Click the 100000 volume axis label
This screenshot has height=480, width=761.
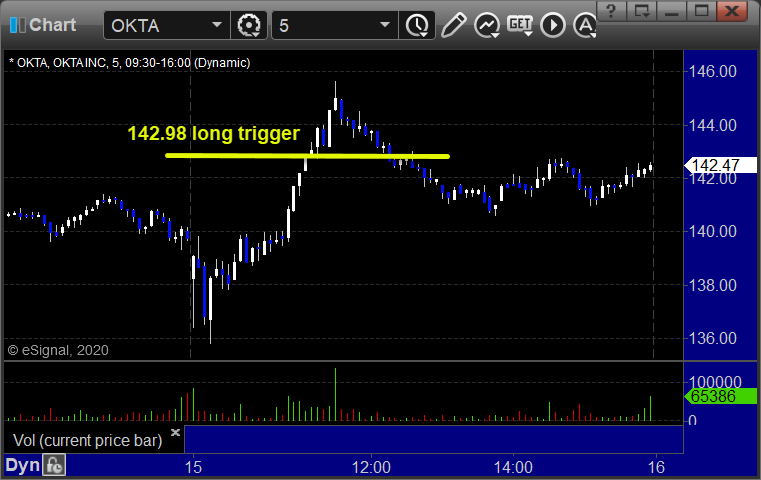click(x=715, y=381)
